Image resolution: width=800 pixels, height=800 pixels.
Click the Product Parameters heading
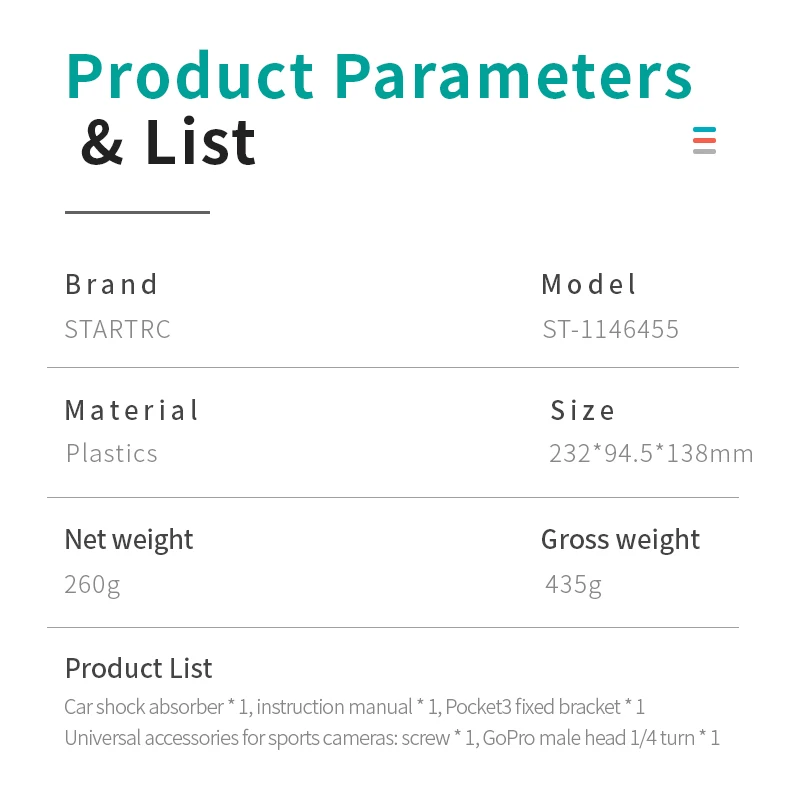pos(379,76)
